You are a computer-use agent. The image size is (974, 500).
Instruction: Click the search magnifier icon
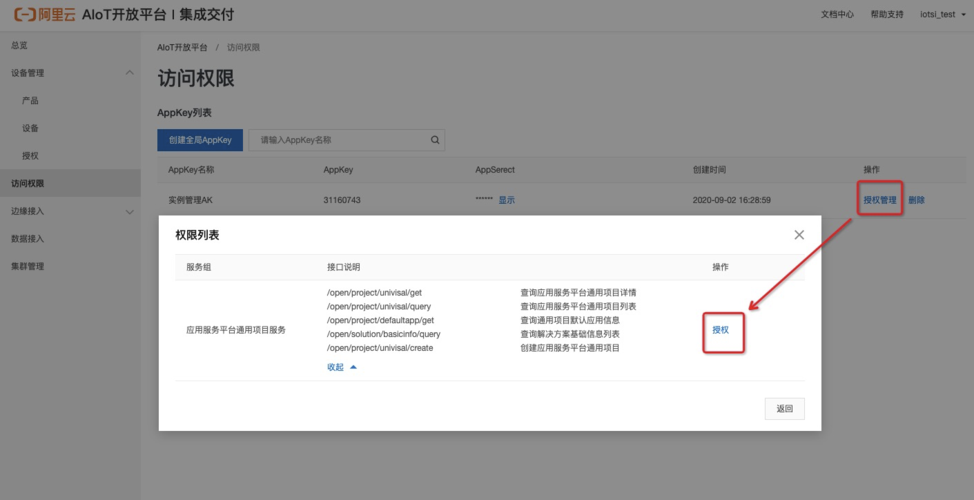coord(435,140)
